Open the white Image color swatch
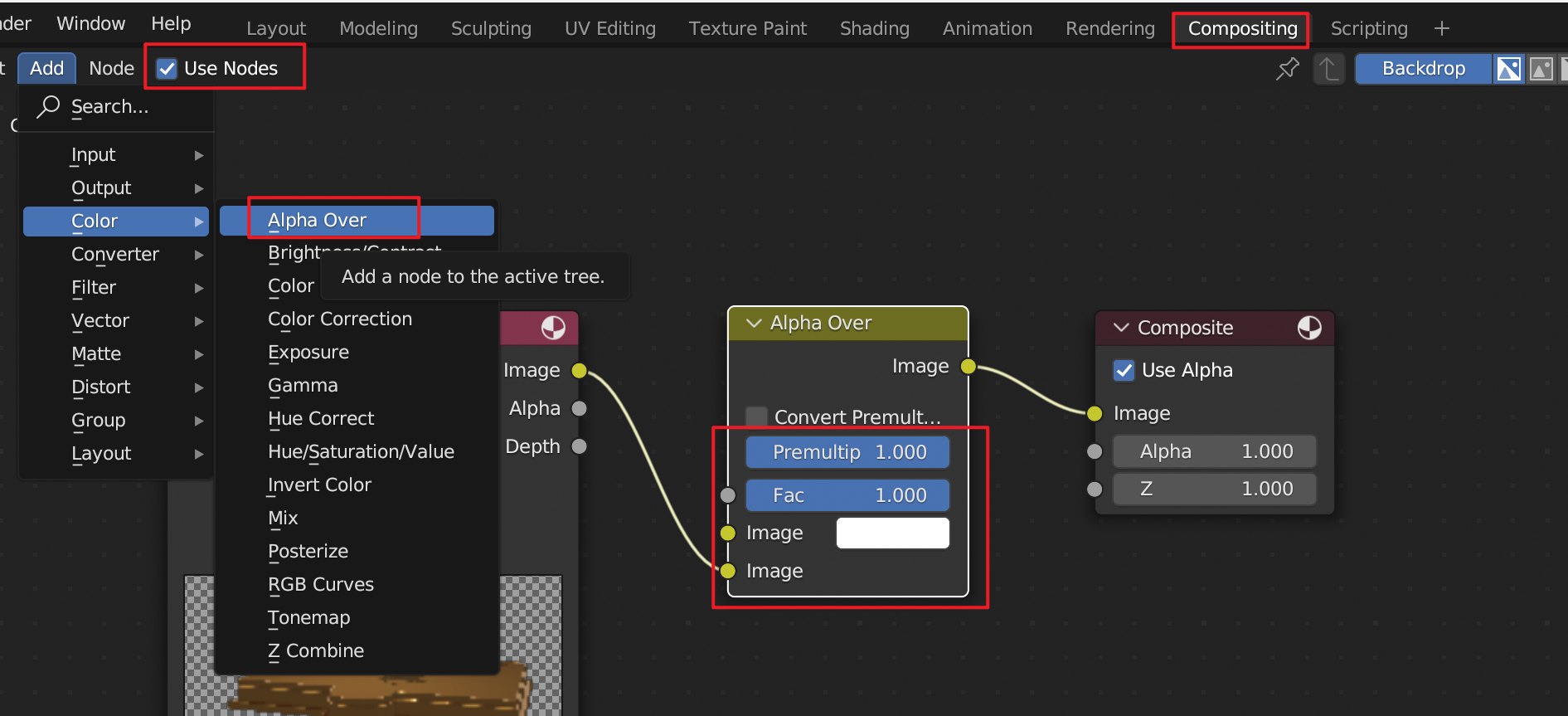The height and width of the screenshot is (716, 1568). pos(893,533)
